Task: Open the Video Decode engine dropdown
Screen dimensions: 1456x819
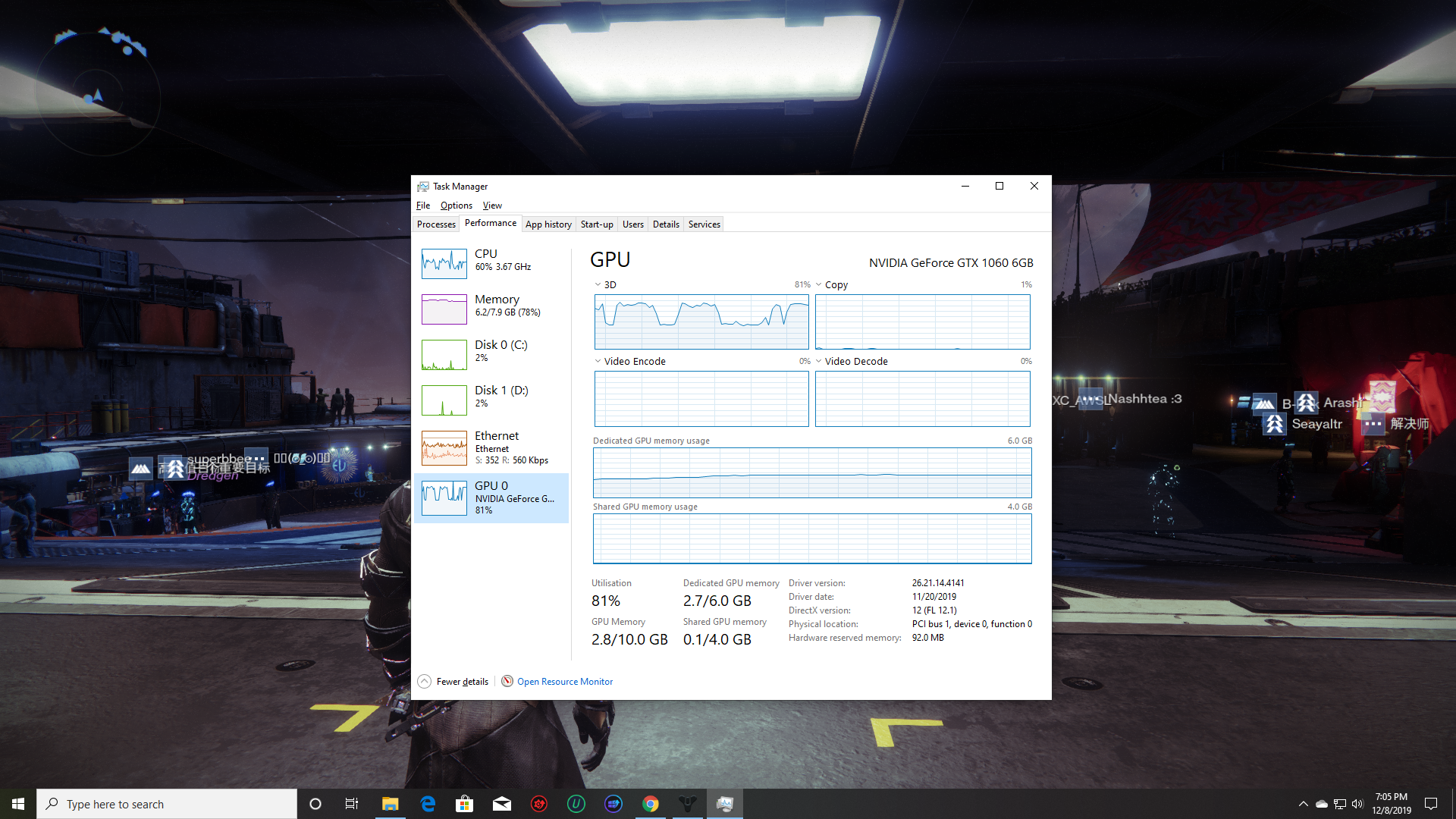Action: tap(819, 362)
